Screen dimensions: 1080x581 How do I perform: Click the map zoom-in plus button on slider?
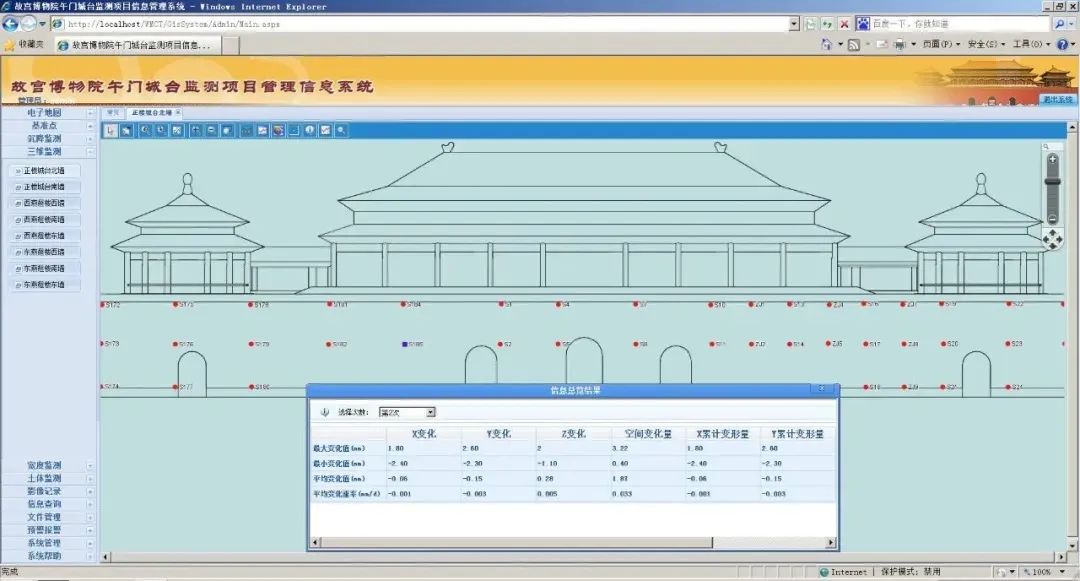1052,159
